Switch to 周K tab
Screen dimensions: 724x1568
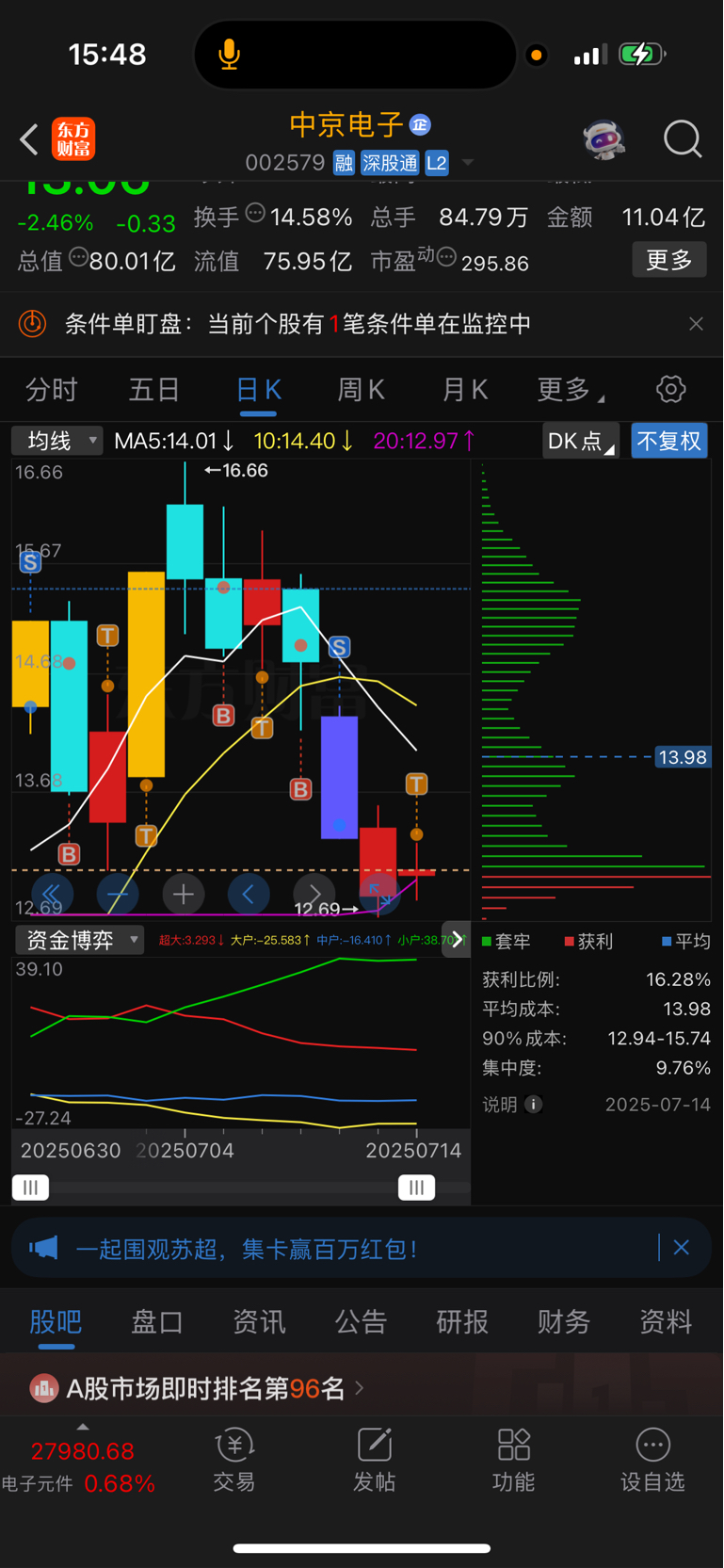(362, 389)
